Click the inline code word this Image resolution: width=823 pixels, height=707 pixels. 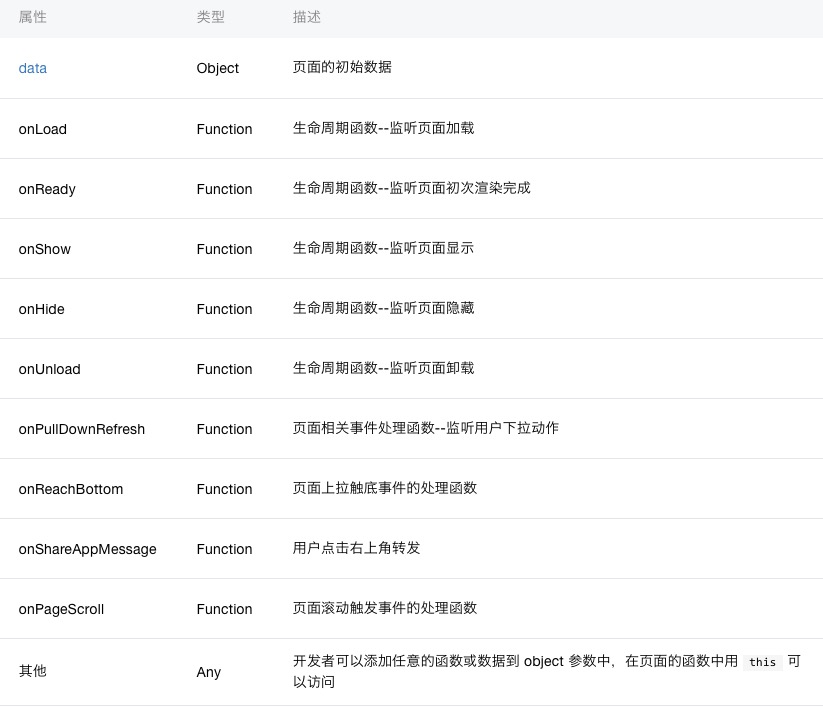pos(763,662)
